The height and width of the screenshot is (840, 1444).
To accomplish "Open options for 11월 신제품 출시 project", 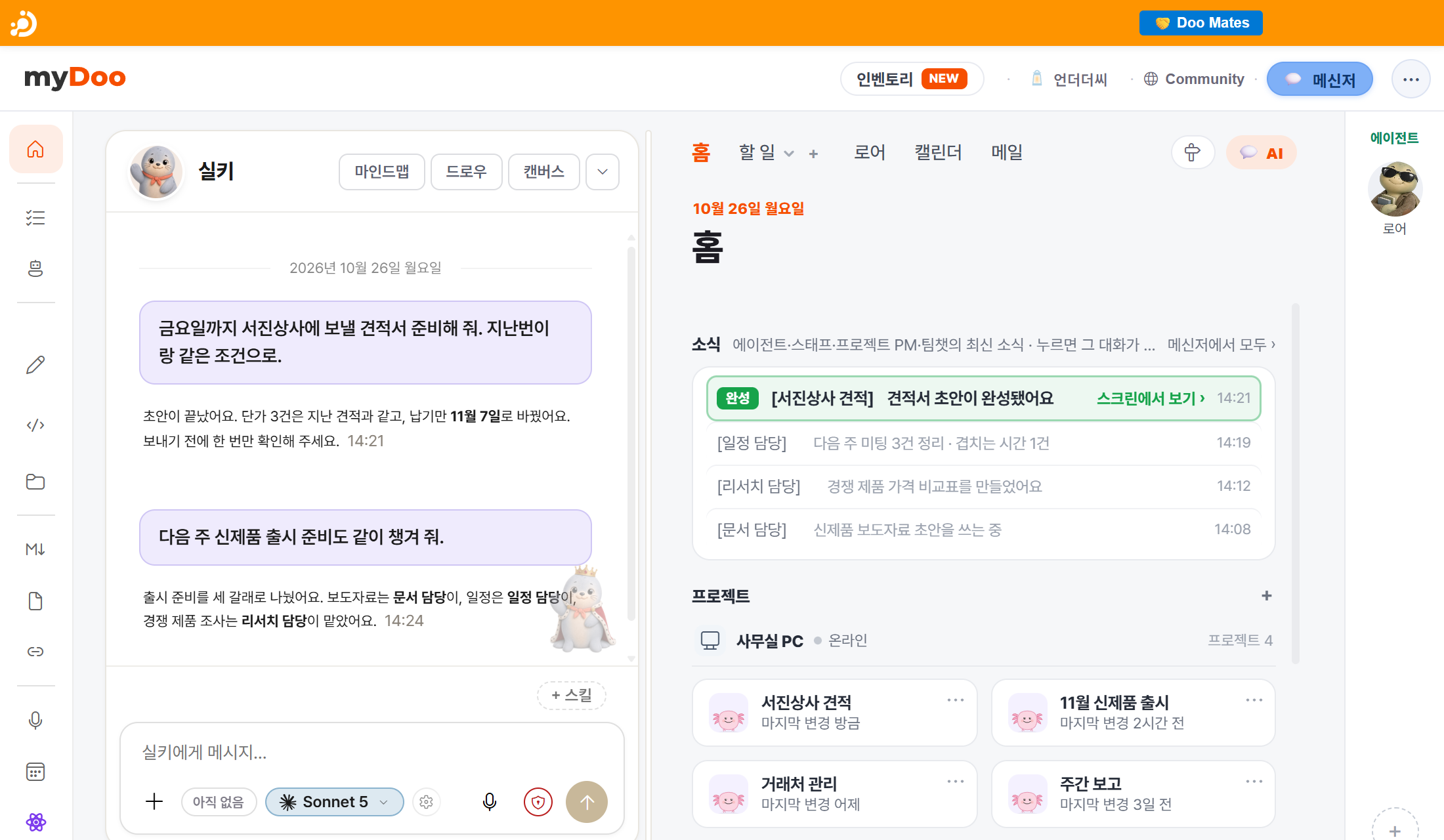I will (1254, 700).
